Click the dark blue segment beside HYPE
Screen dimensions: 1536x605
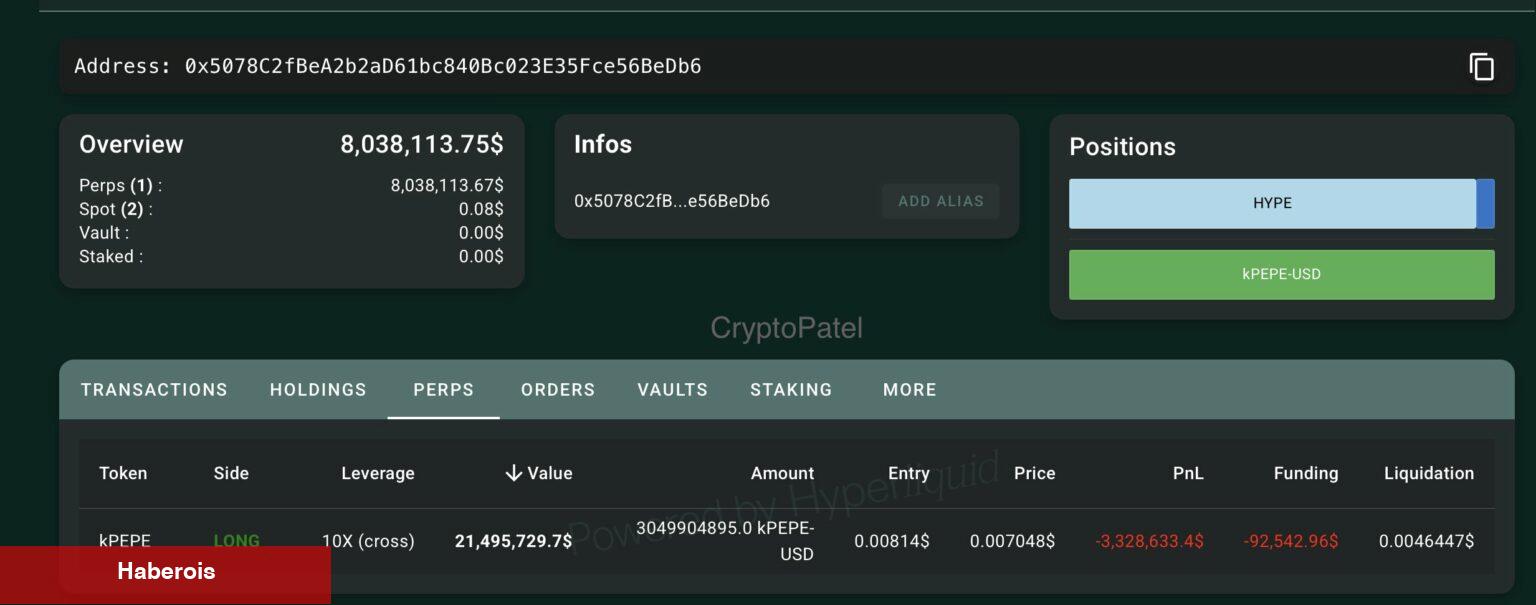(x=1485, y=203)
